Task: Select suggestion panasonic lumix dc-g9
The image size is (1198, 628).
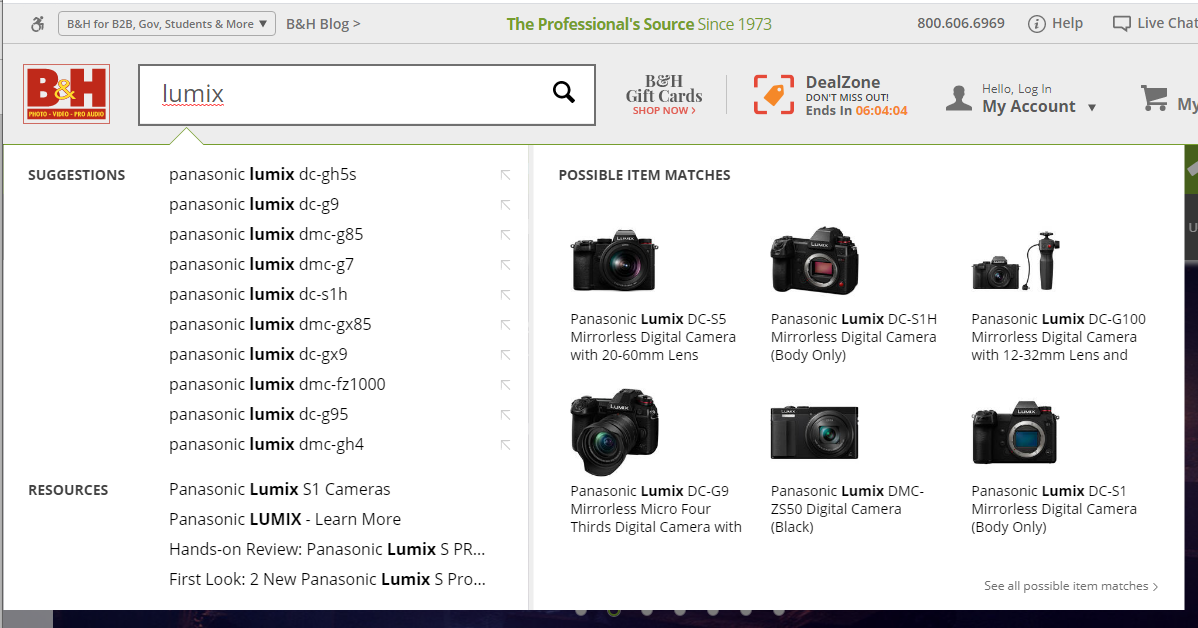Action: 254,204
